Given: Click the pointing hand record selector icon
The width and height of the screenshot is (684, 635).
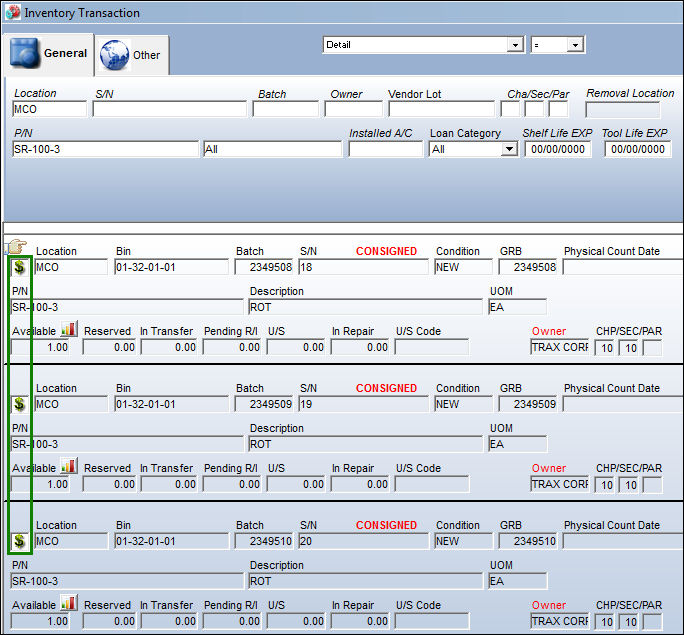Looking at the screenshot, I should pos(17,246).
